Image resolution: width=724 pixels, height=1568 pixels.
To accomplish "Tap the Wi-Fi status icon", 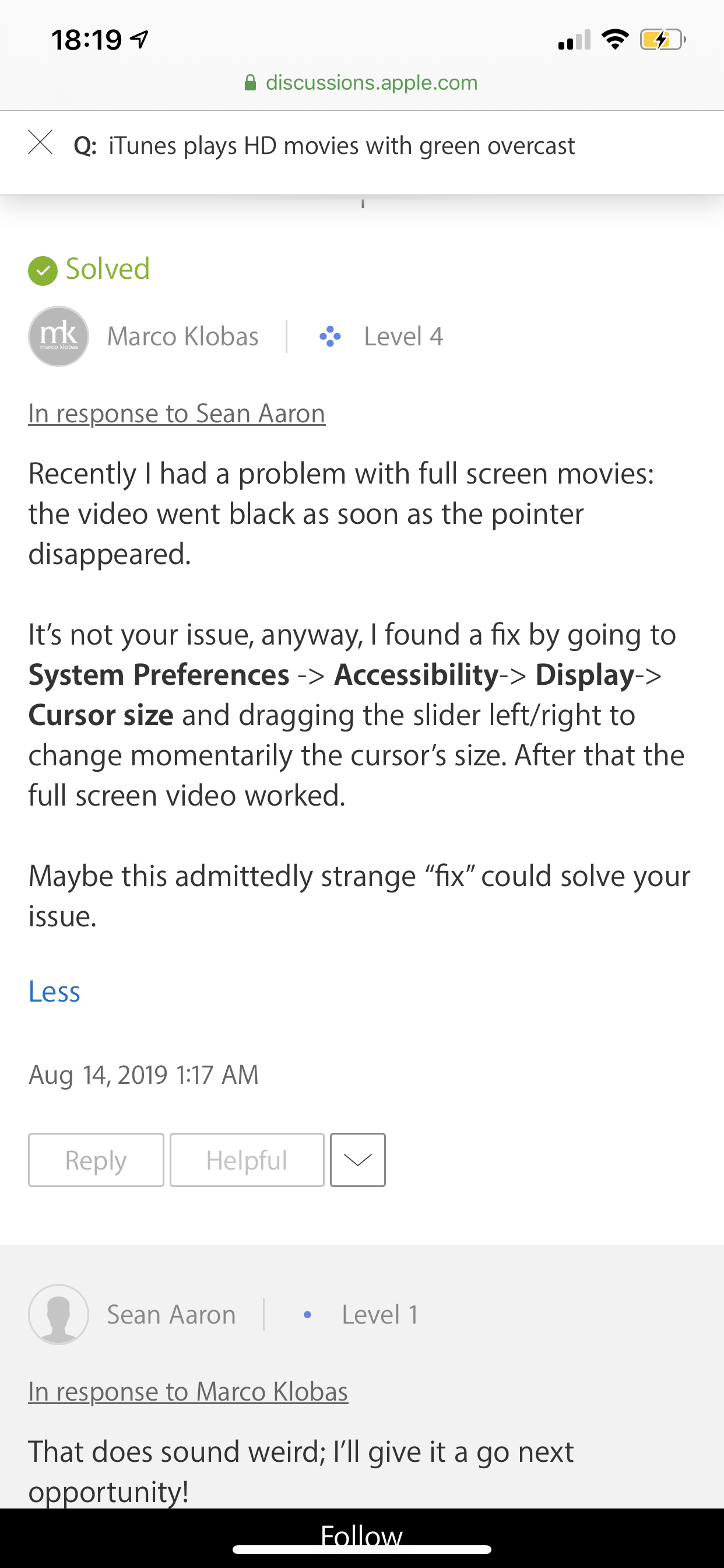I will tap(614, 40).
